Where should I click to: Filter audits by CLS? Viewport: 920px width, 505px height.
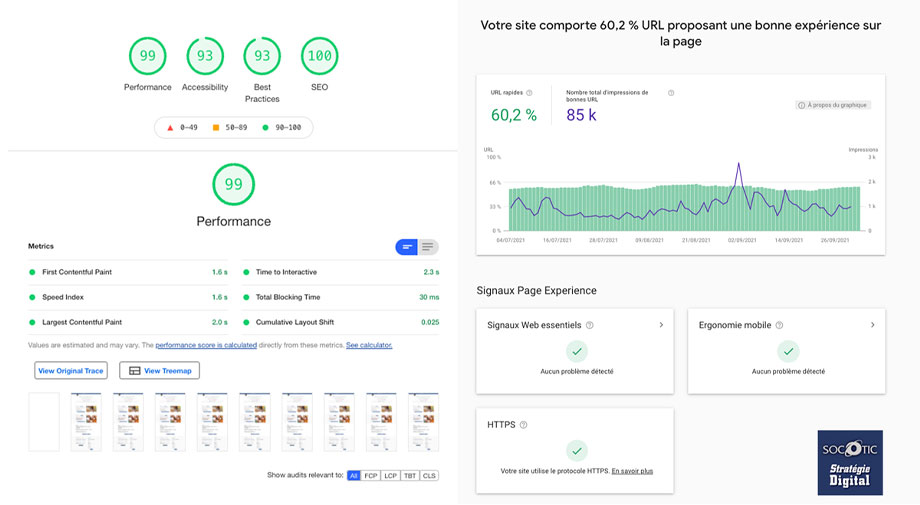tap(429, 476)
